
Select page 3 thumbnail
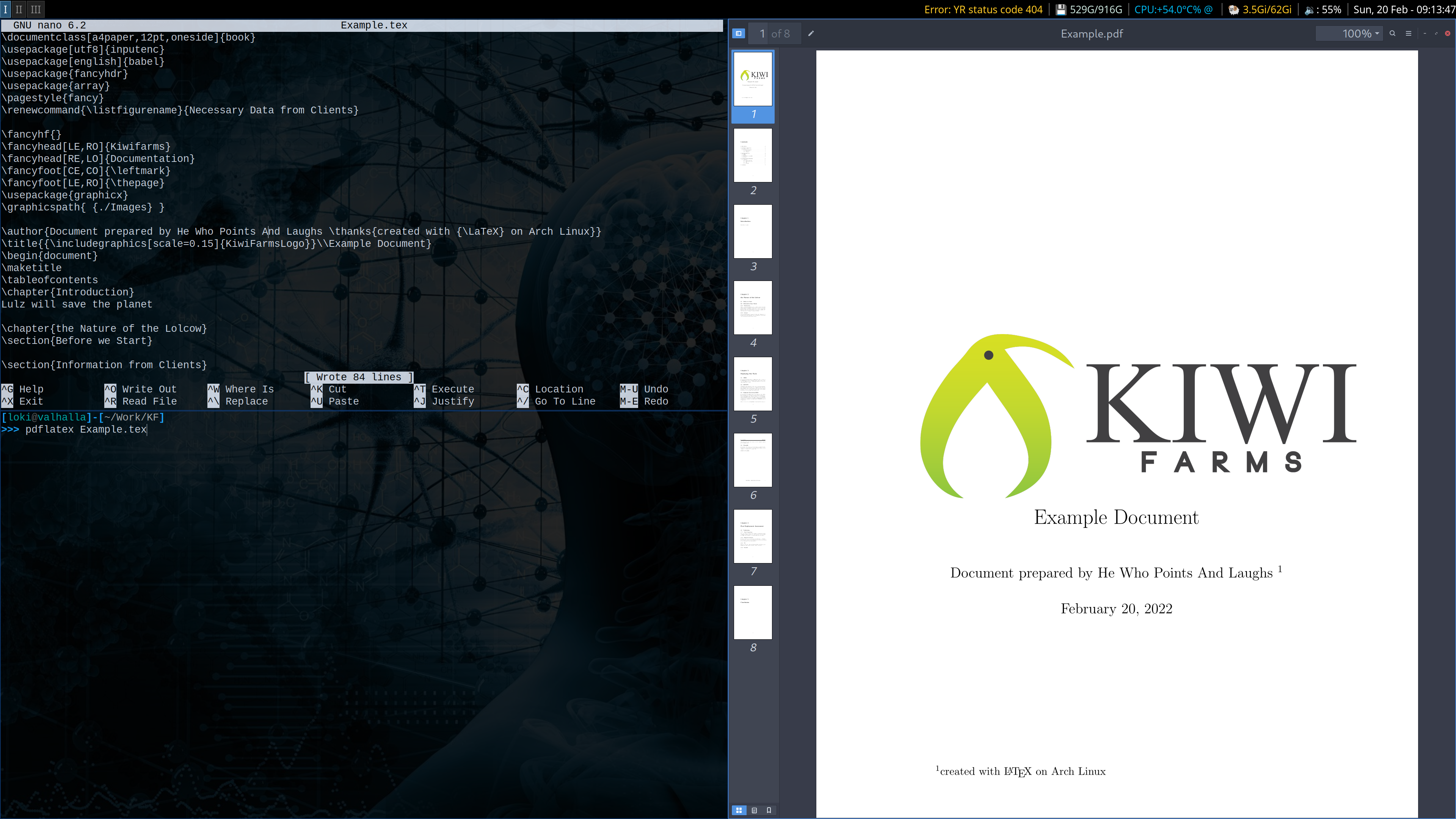click(753, 231)
